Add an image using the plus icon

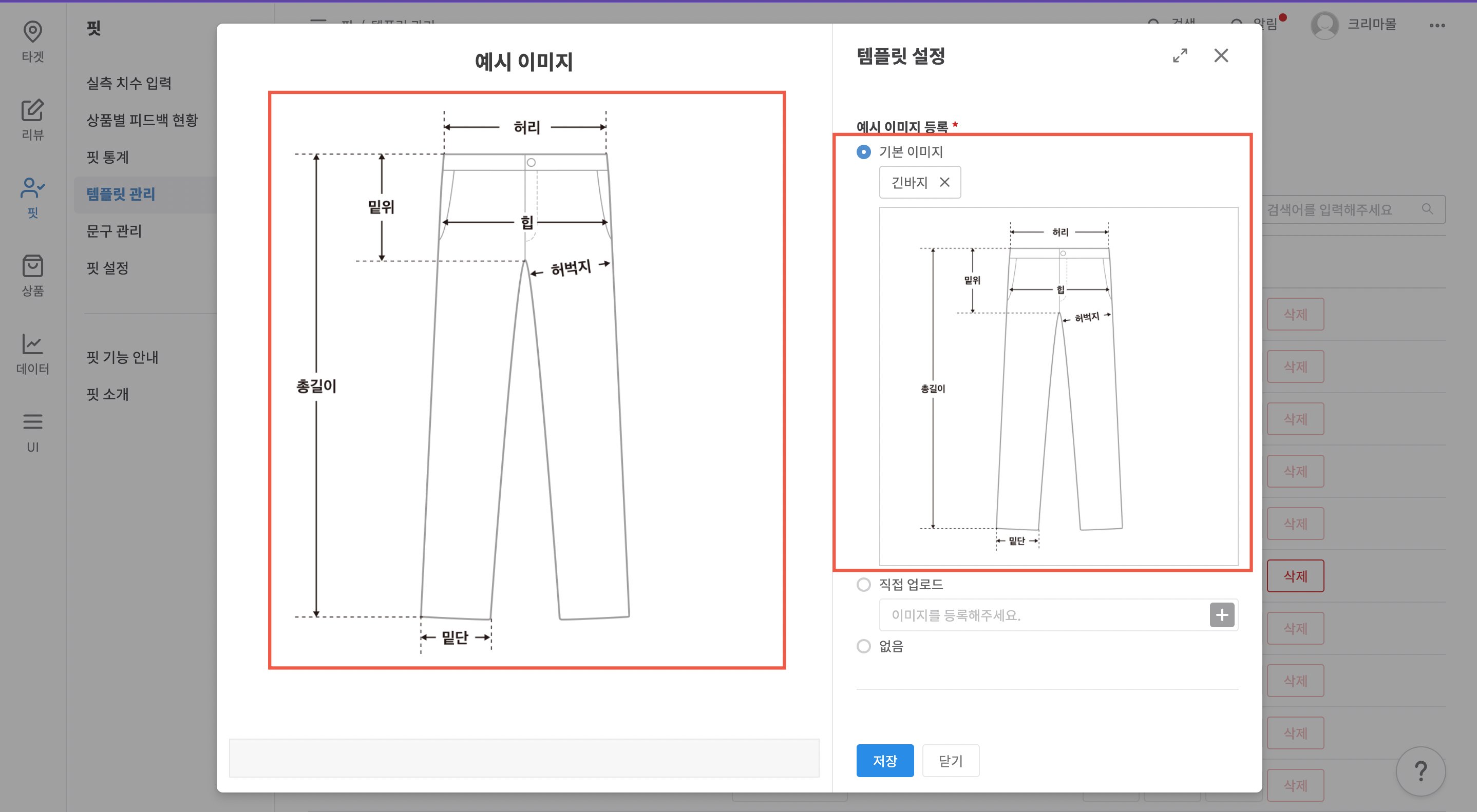pos(1222,615)
